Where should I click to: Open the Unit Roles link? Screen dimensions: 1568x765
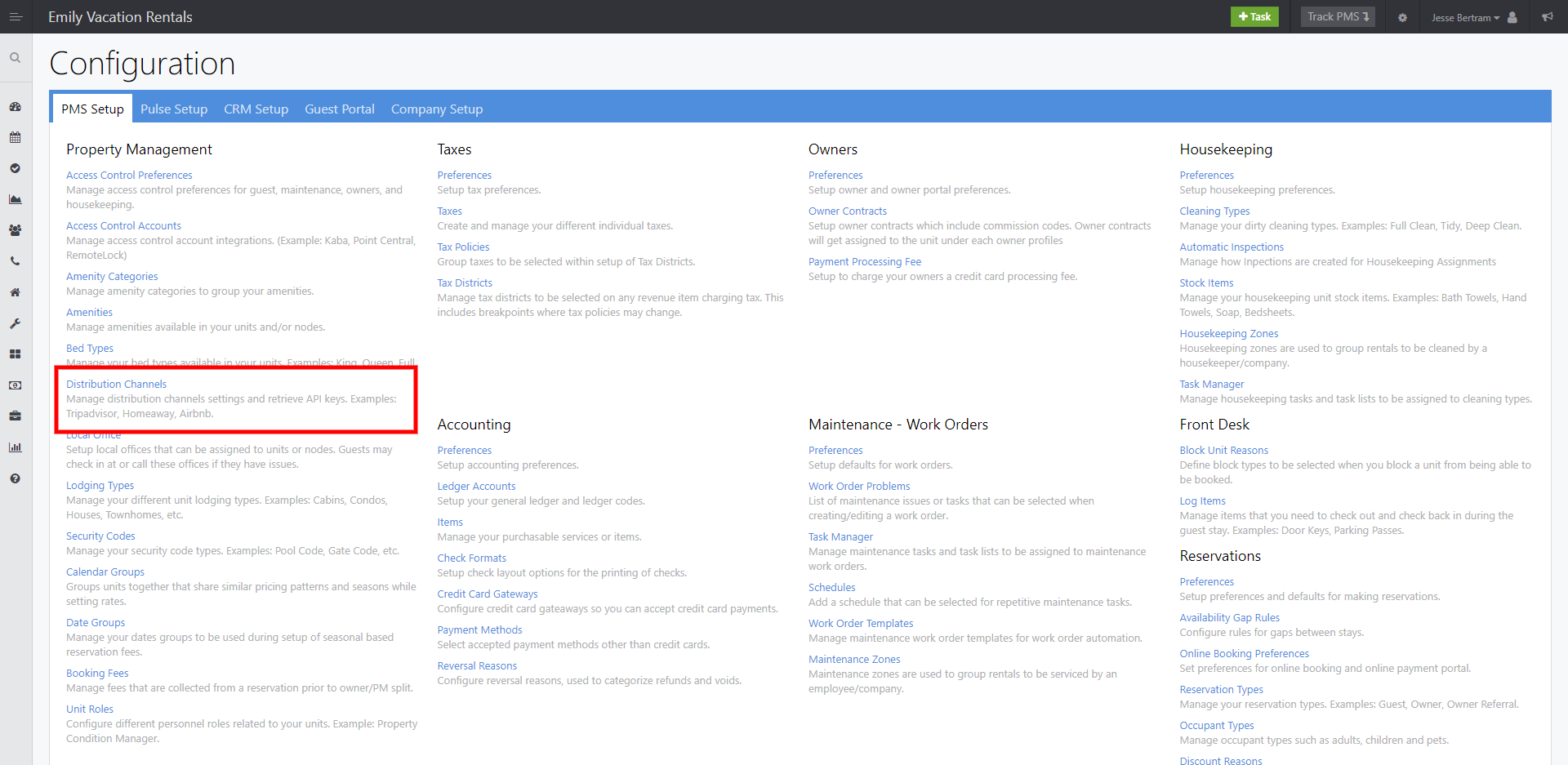point(90,709)
